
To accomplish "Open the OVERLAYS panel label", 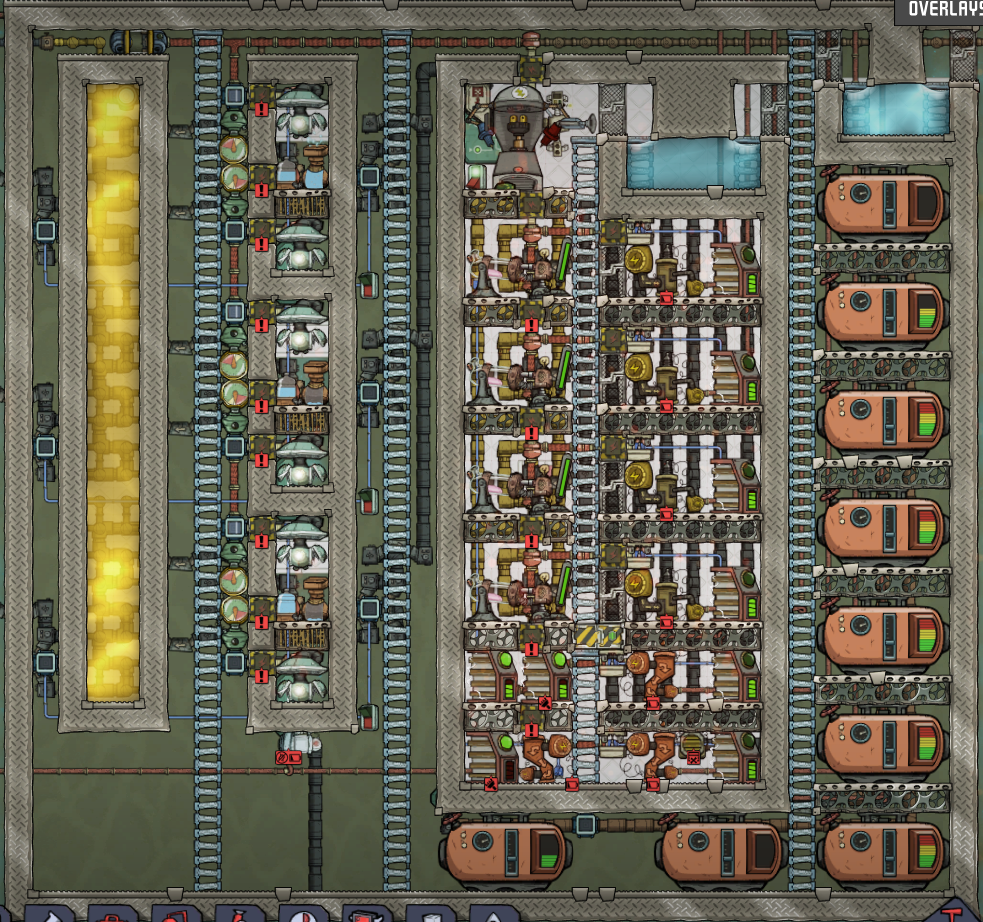I will pos(944,9).
